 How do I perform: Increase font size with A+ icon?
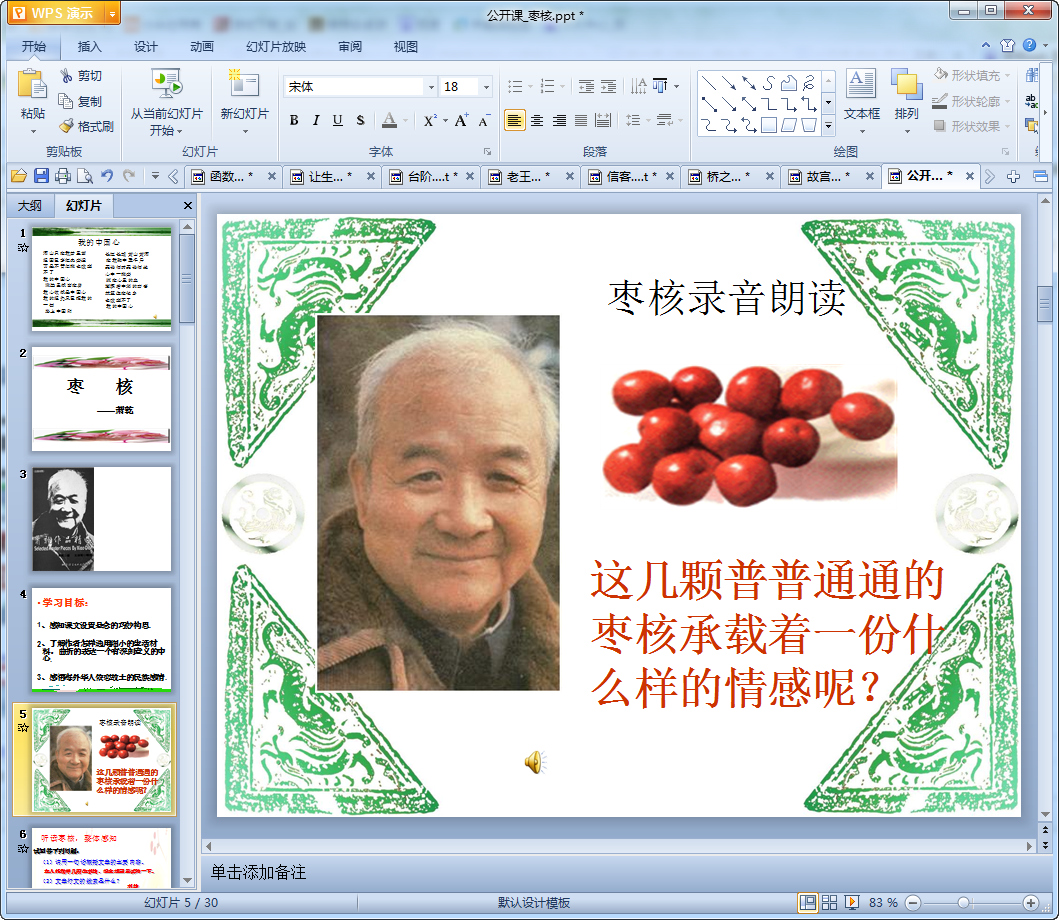pyautogui.click(x=461, y=120)
